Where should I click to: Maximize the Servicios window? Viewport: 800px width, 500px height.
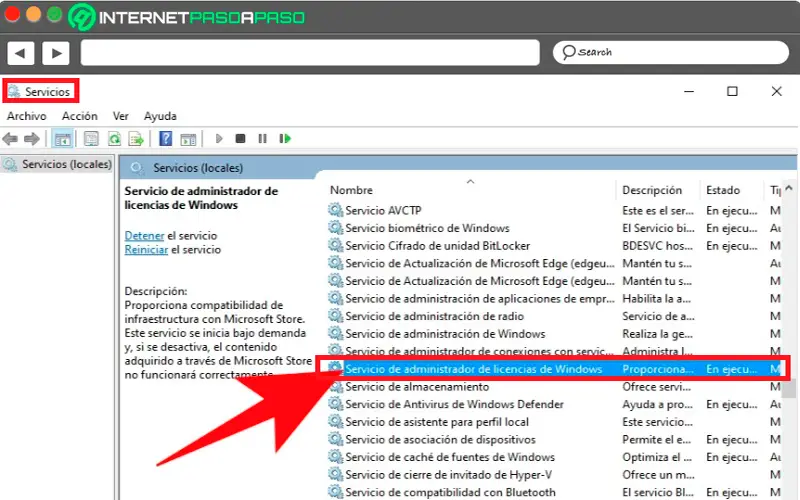[732, 91]
